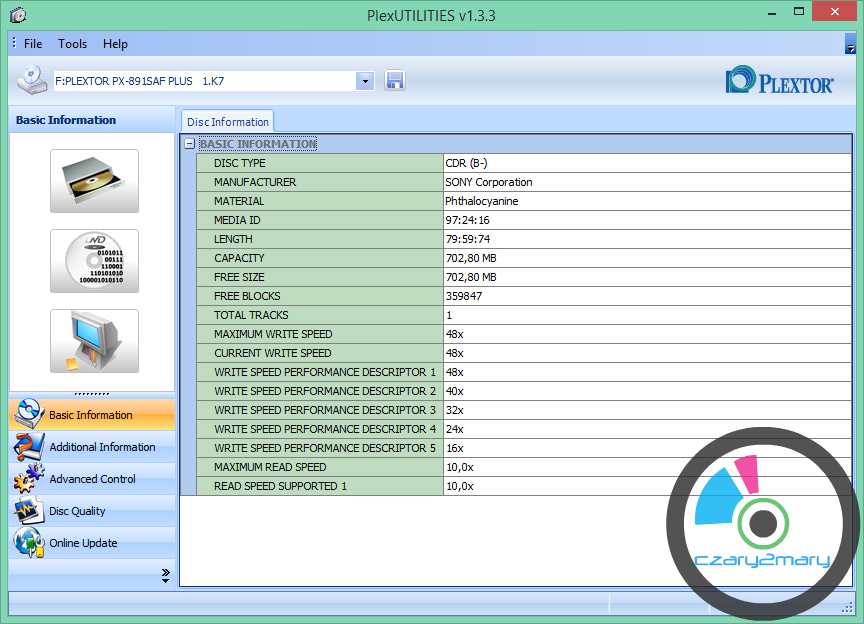Open Online Update section
The height and width of the screenshot is (624, 864).
click(83, 543)
